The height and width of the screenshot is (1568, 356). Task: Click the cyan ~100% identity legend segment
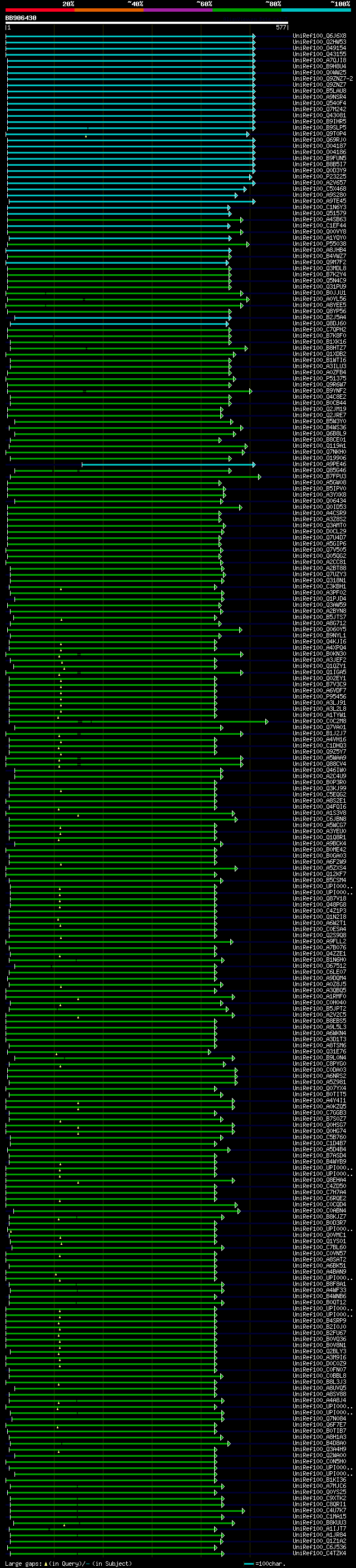pos(317,10)
